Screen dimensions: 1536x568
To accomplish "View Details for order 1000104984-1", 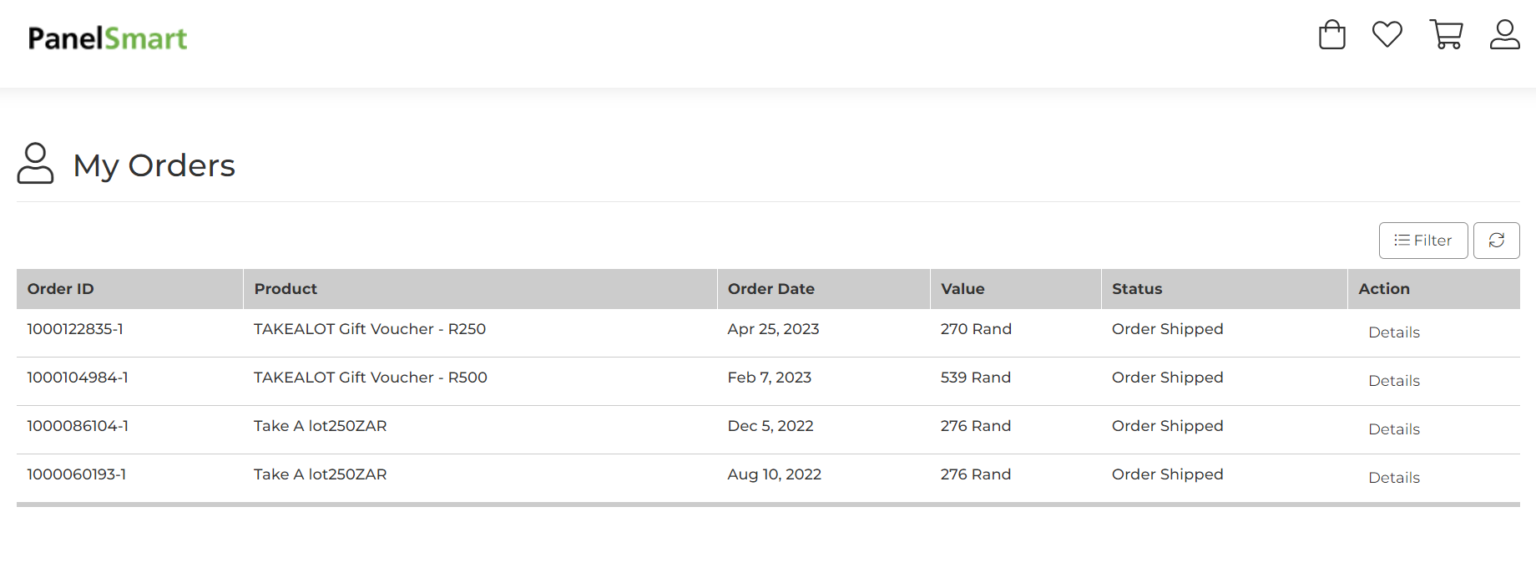I will (1393, 381).
